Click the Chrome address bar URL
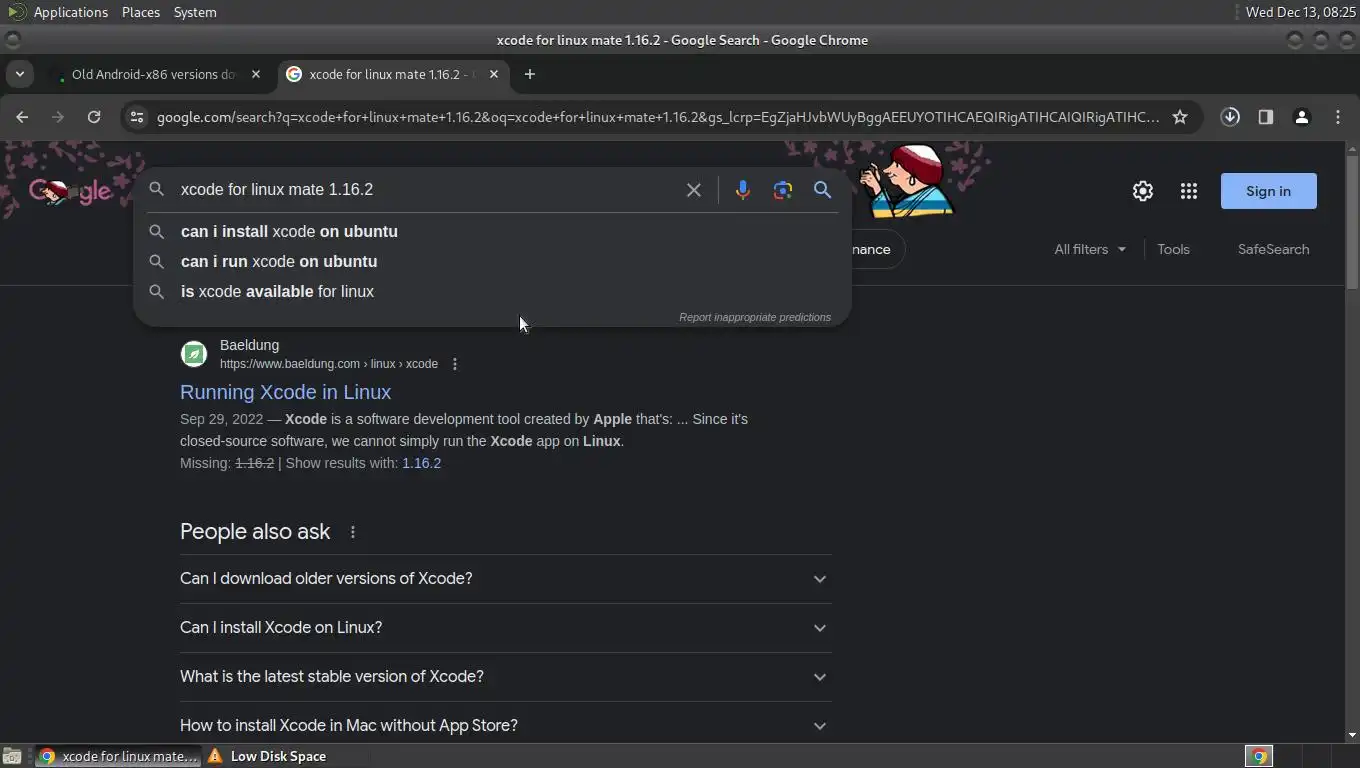Screen dimensions: 1360x768 pyautogui.click(x=658, y=117)
